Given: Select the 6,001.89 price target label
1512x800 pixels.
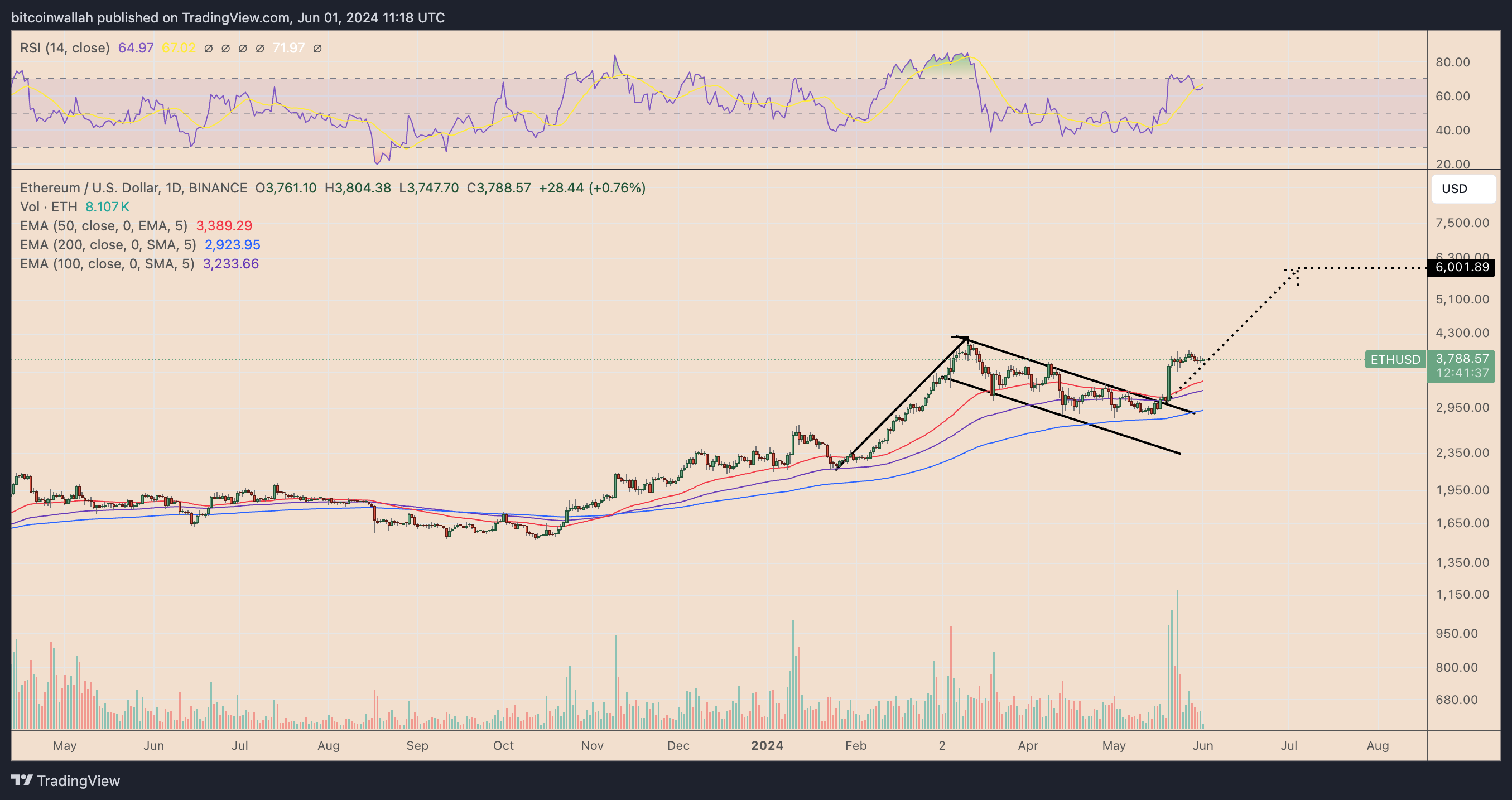Looking at the screenshot, I should point(1462,267).
